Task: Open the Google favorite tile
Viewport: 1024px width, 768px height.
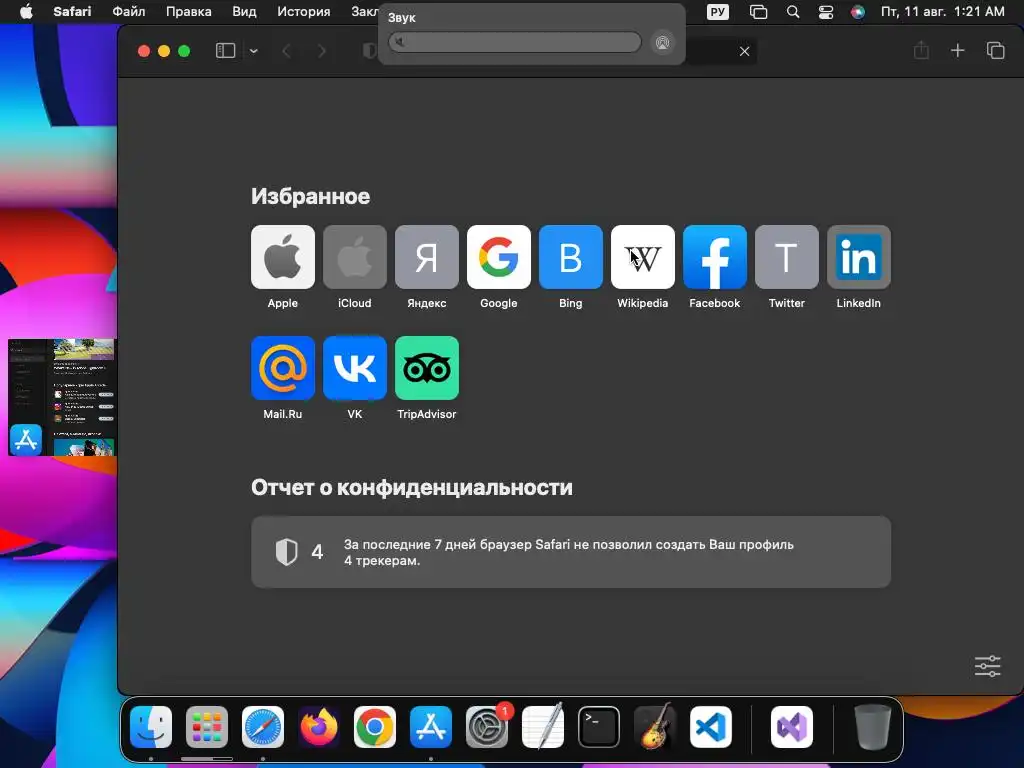Action: click(499, 257)
